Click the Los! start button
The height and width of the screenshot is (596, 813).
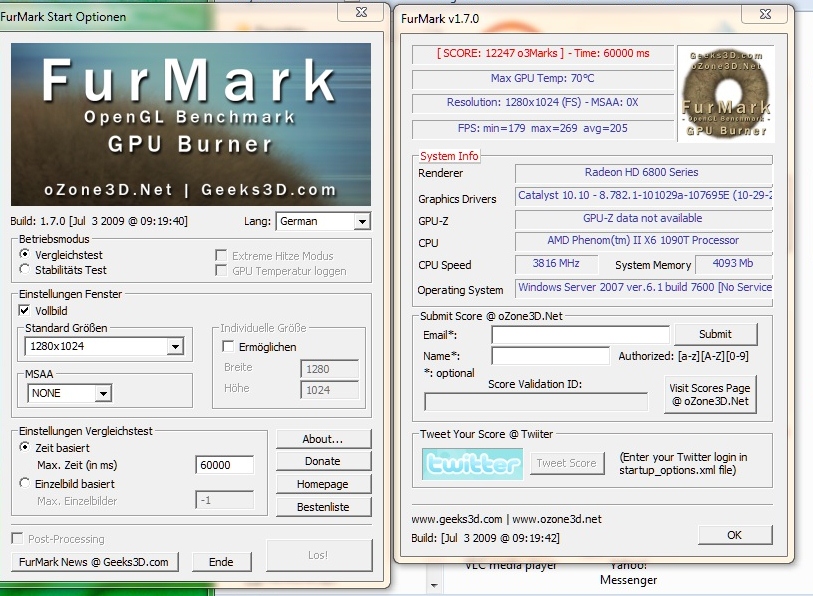(x=319, y=555)
